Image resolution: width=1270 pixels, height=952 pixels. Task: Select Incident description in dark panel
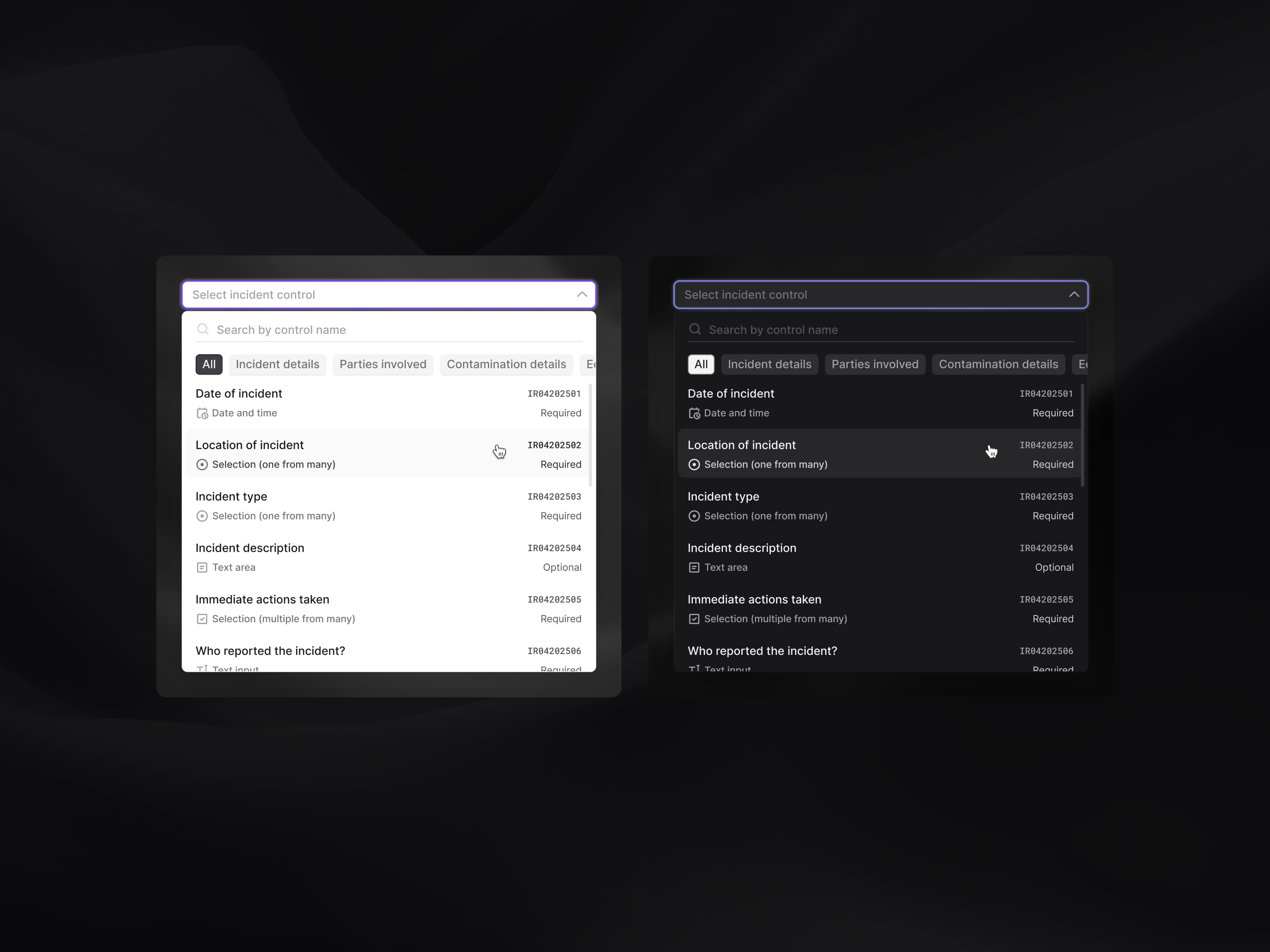click(x=881, y=557)
